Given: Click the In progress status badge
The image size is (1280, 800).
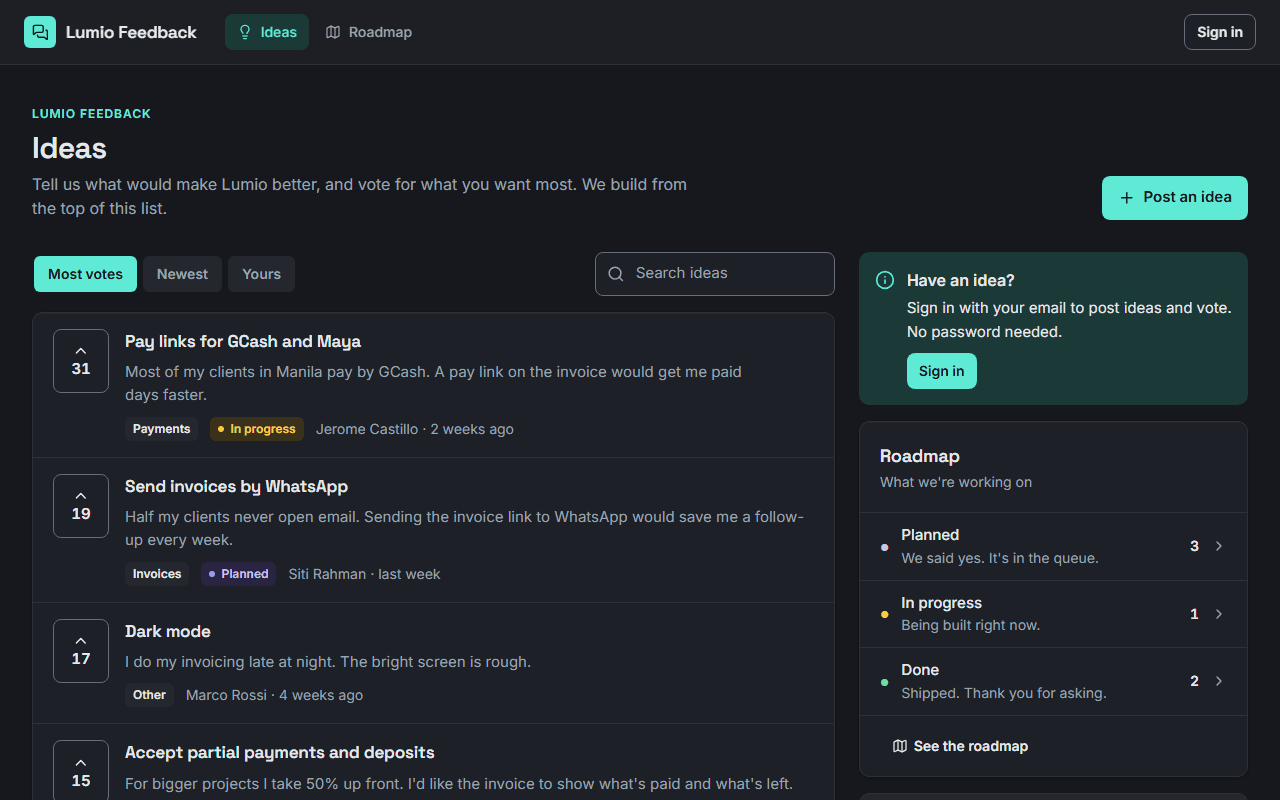Looking at the screenshot, I should (x=257, y=429).
